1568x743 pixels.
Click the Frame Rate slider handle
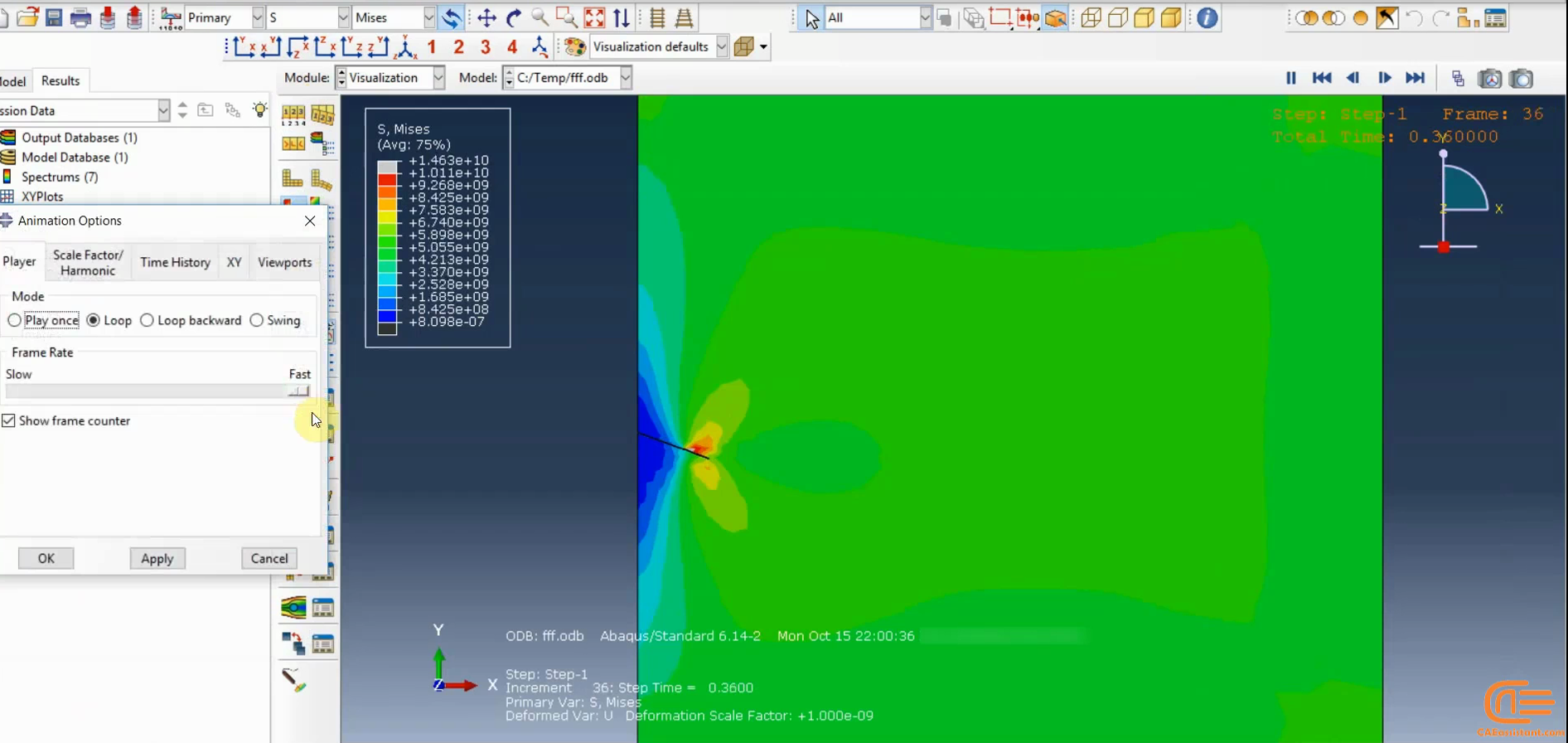pos(299,391)
